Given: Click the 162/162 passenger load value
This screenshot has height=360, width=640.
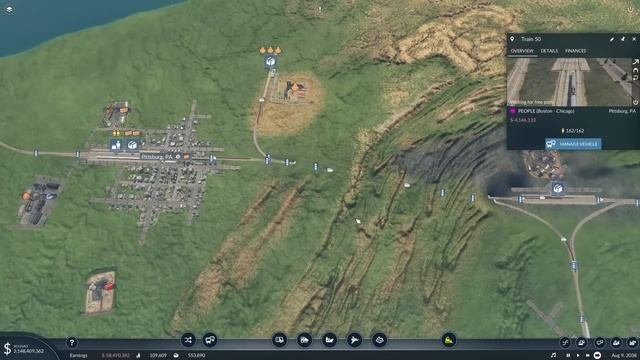Looking at the screenshot, I should pyautogui.click(x=575, y=131).
